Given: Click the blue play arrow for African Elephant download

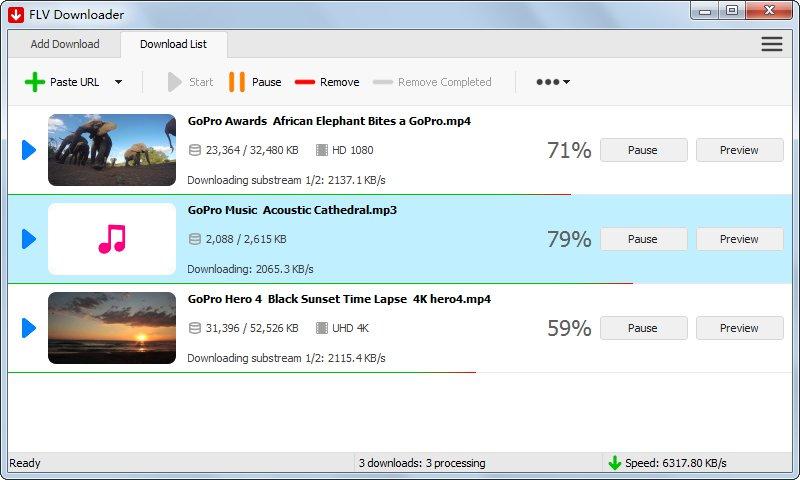Looking at the screenshot, I should (x=29, y=150).
